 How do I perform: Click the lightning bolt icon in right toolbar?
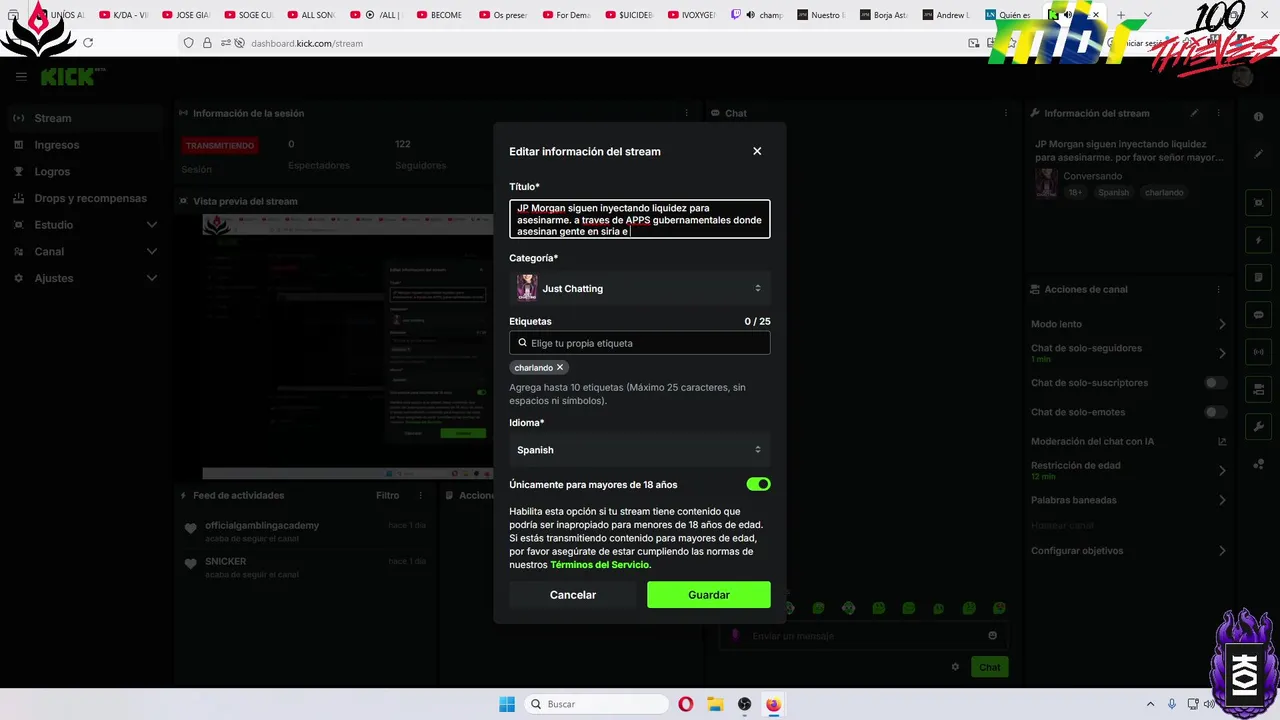[1259, 241]
